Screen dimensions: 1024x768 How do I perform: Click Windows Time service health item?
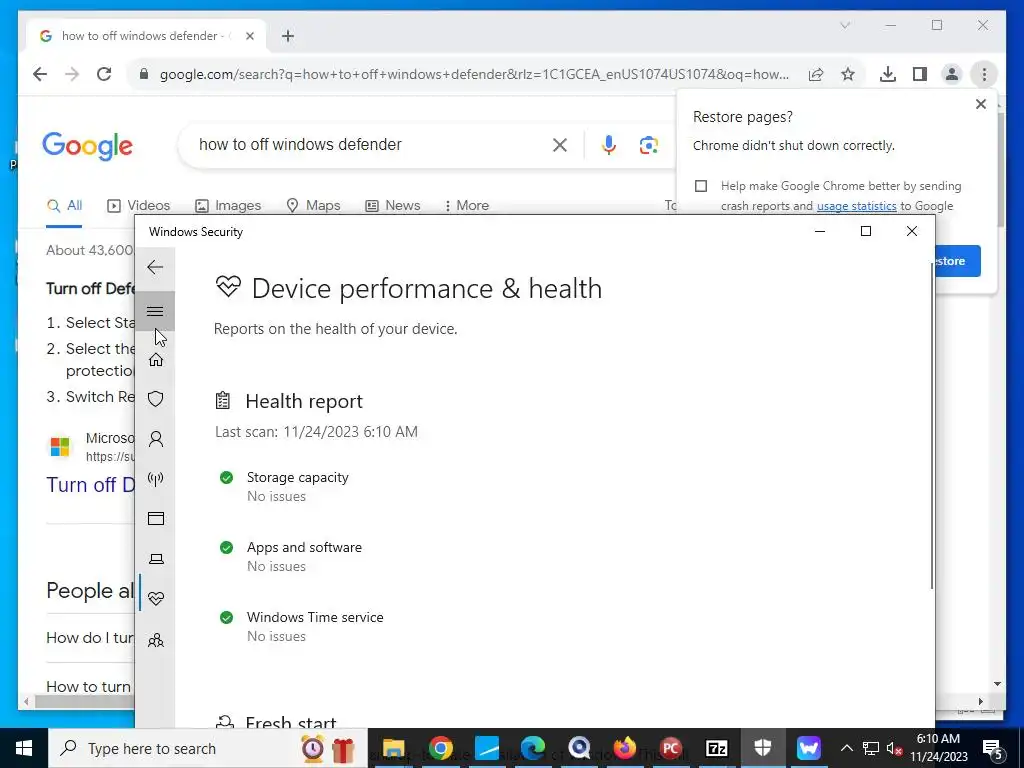[302, 626]
